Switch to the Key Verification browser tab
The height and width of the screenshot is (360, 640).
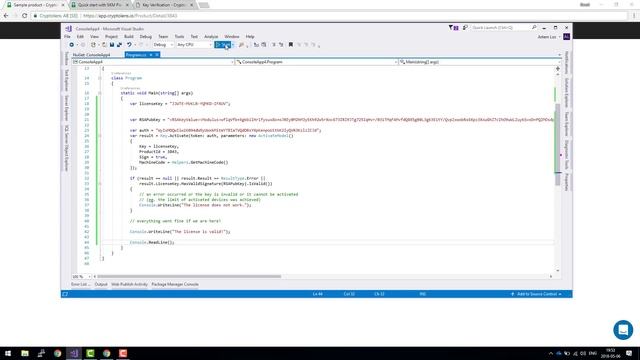coord(164,5)
